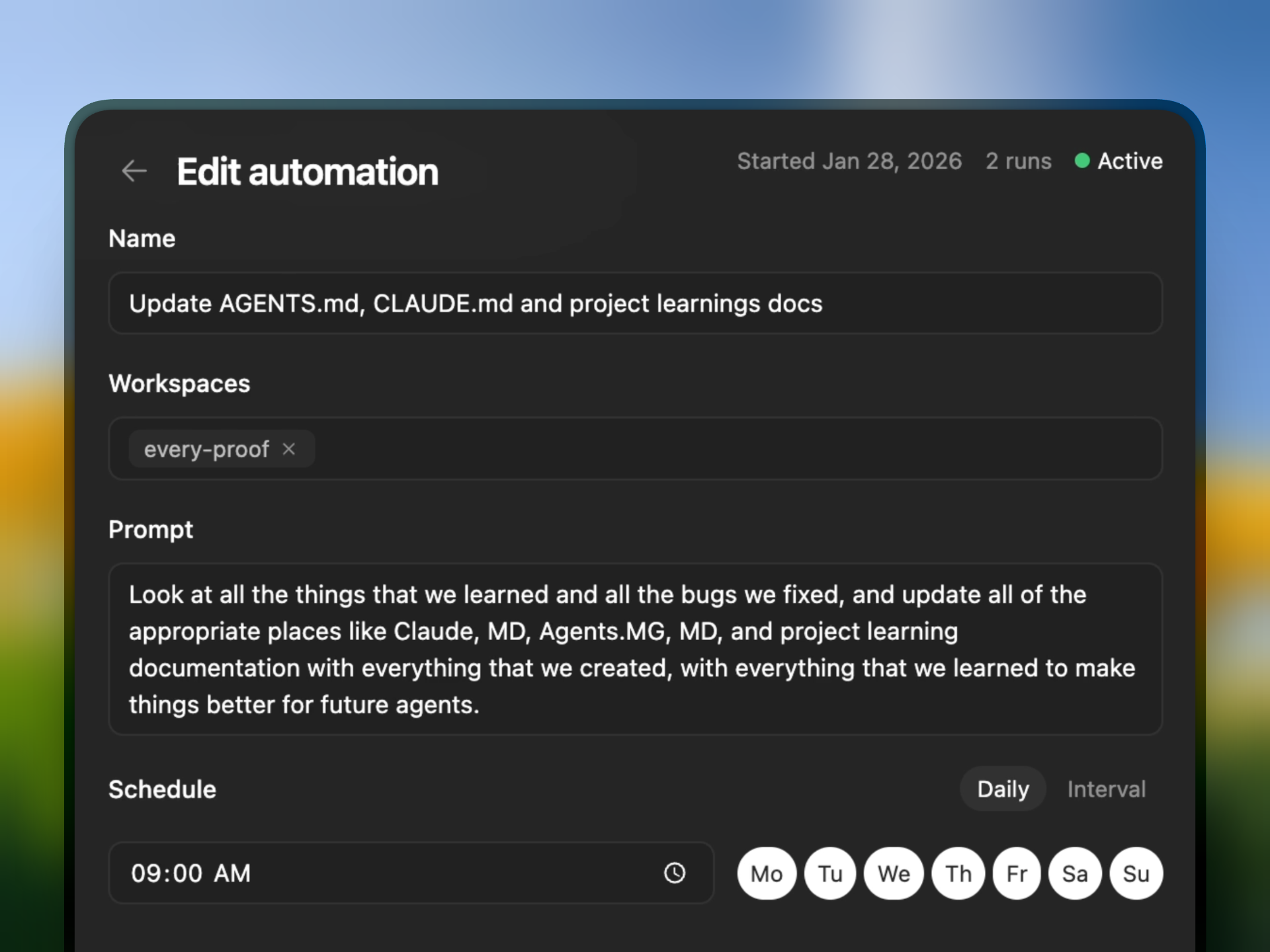
Task: Click the every-proof workspace tag
Action: click(x=206, y=449)
